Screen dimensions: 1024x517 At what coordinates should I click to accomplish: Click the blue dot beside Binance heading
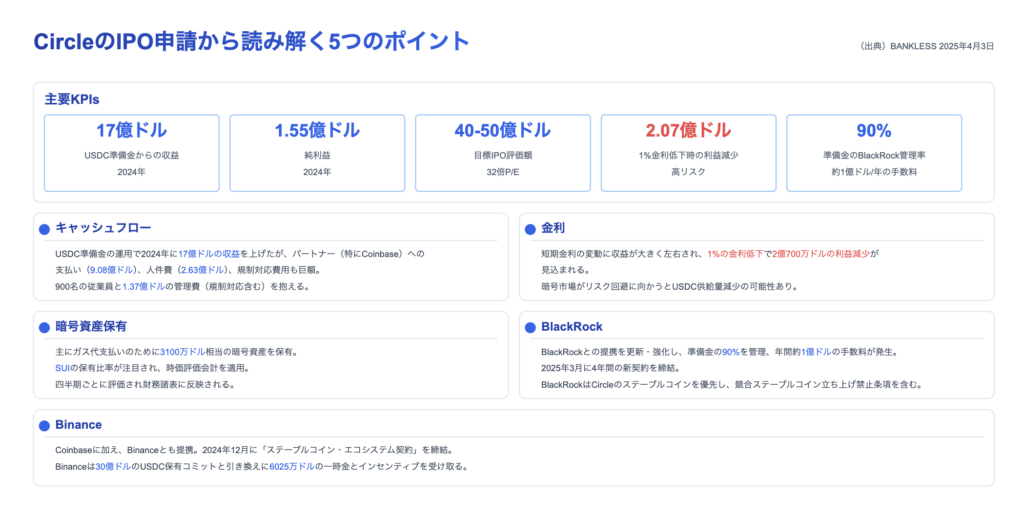[x=44, y=425]
